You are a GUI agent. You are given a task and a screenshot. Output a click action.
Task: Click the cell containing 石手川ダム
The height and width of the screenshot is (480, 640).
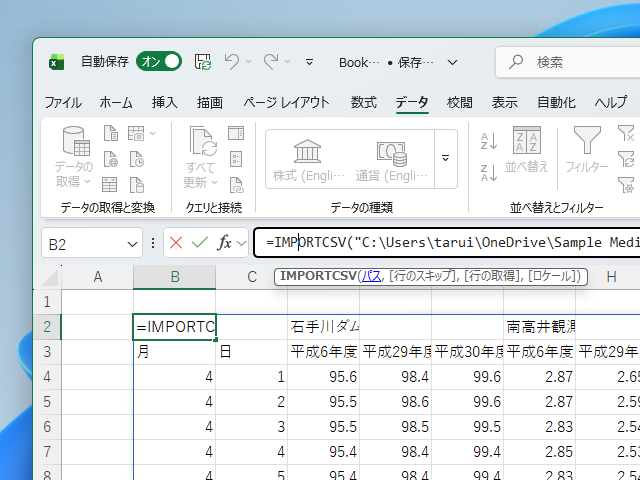coord(323,327)
